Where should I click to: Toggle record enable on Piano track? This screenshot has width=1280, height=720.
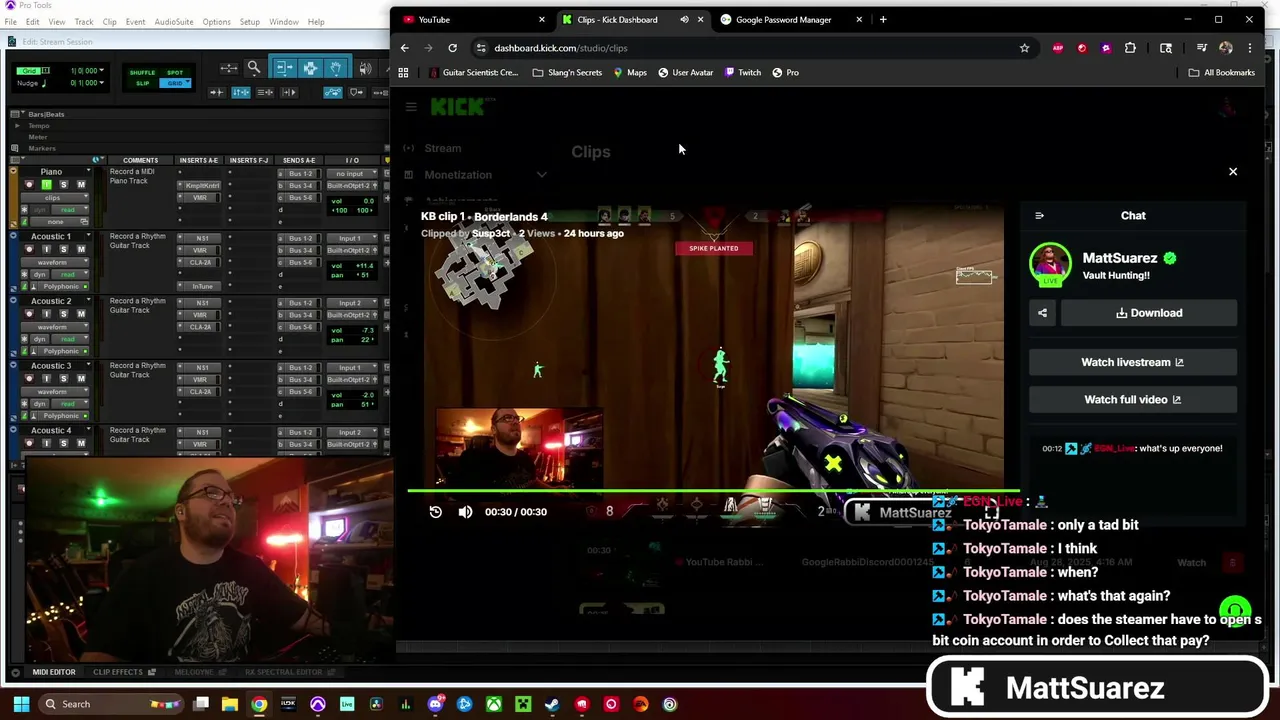point(28,185)
